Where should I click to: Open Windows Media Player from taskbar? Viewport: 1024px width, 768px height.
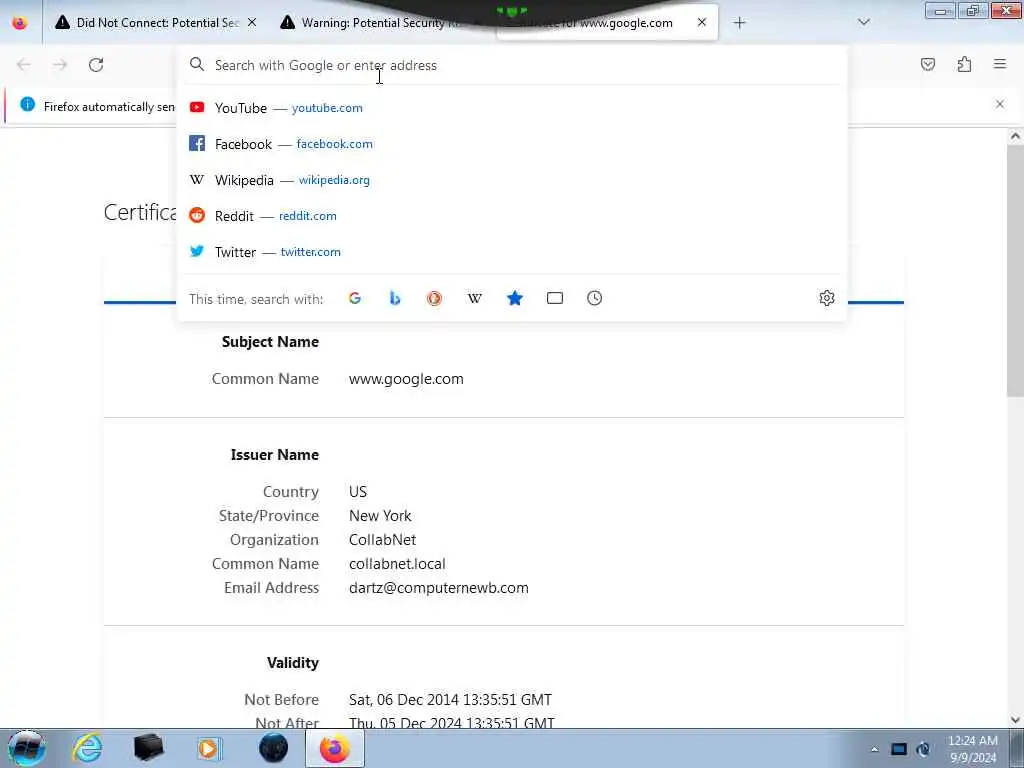click(x=209, y=748)
